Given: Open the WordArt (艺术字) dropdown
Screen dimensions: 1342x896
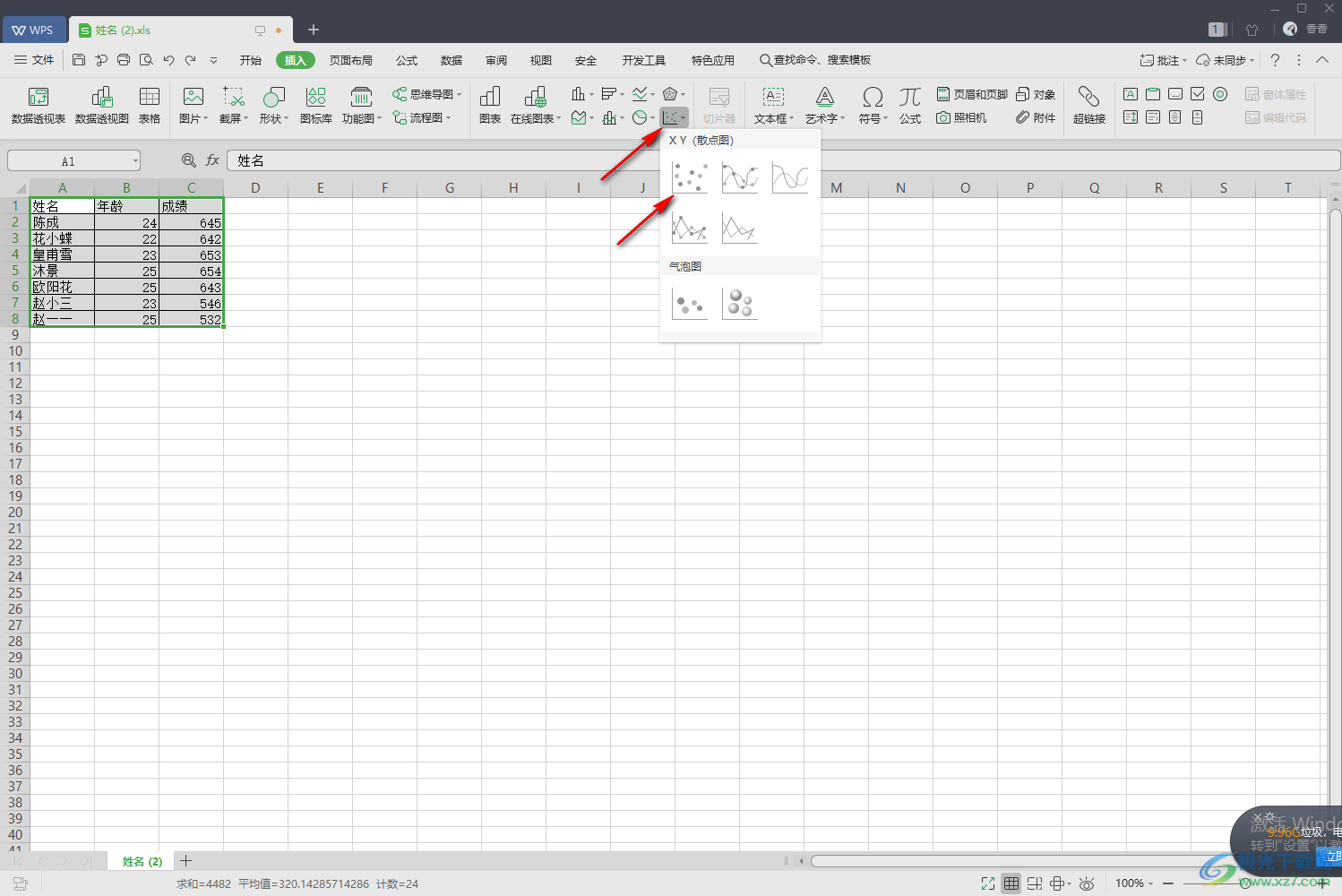Looking at the screenshot, I should point(825,106).
